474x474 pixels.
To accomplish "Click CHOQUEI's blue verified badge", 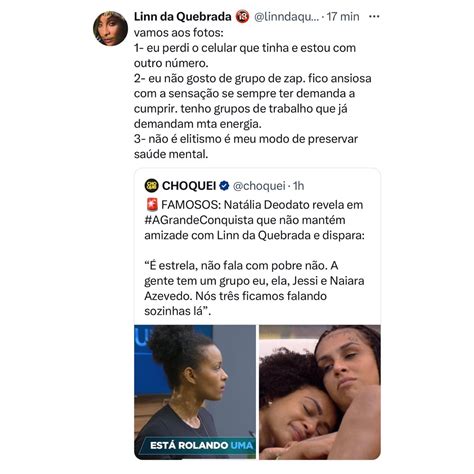I will click(224, 186).
